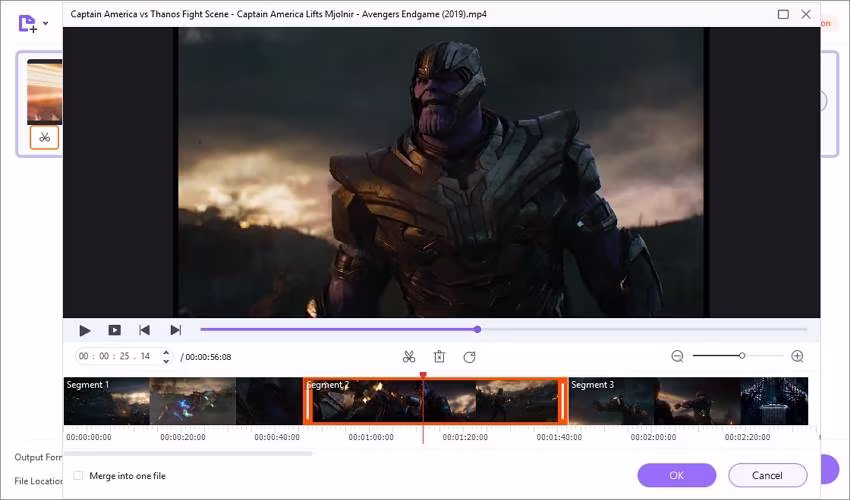This screenshot has width=850, height=500.
Task: Click the scissors cut icon
Action: (x=409, y=357)
